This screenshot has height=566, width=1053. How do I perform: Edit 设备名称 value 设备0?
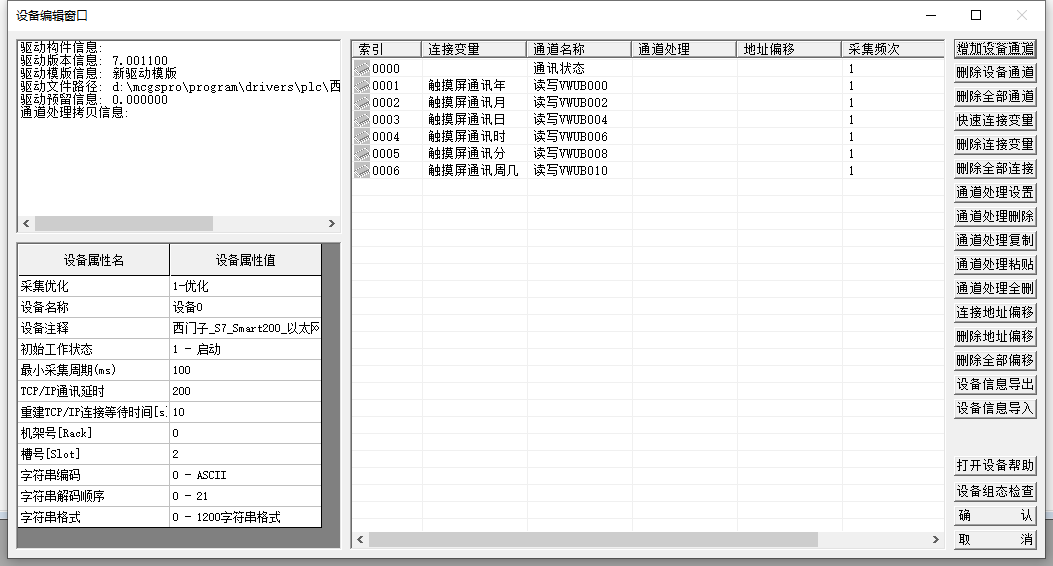(x=245, y=308)
